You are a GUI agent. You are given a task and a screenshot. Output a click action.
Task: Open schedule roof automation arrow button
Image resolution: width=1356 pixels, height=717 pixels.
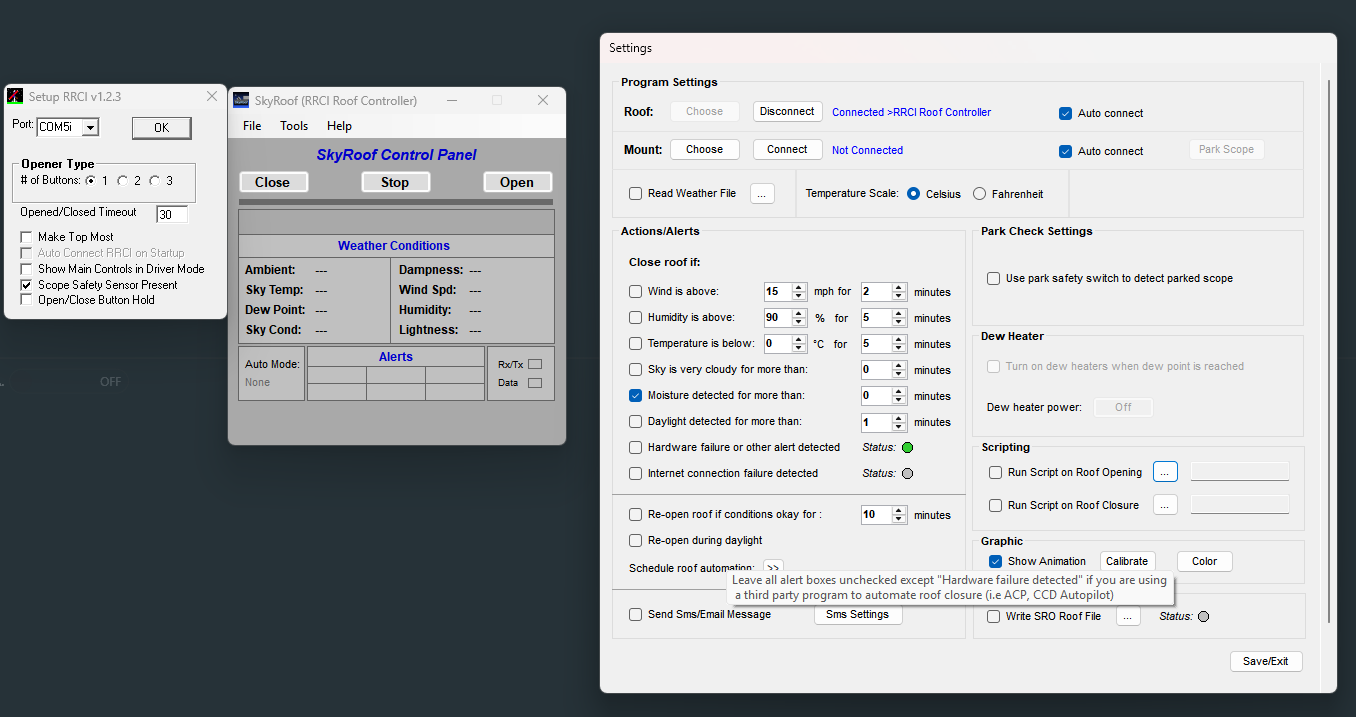(773, 568)
